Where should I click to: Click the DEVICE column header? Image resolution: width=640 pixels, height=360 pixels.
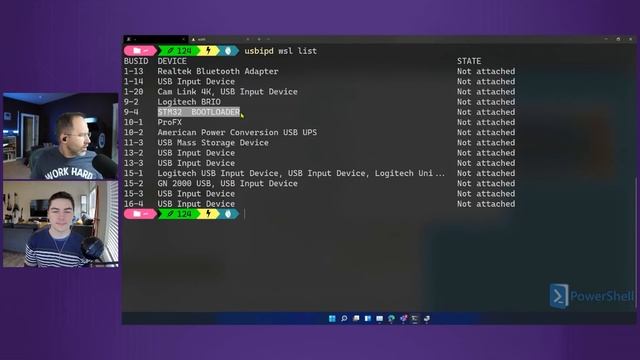coord(172,61)
